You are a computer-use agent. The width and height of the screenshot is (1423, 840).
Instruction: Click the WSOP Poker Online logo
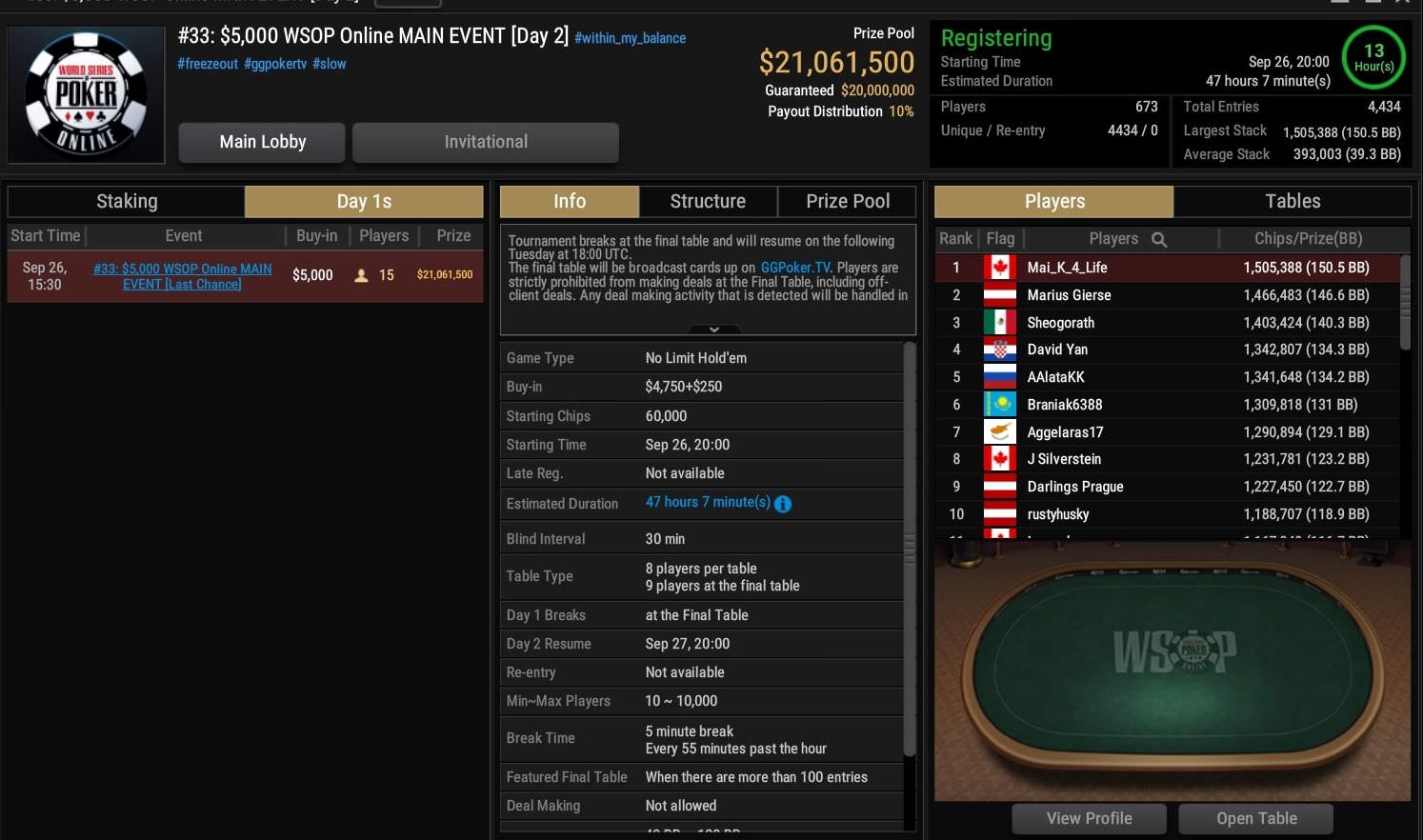point(86,94)
